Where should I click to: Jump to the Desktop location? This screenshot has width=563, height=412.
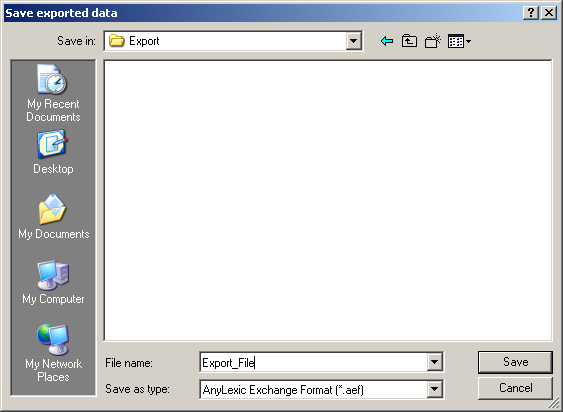(53, 152)
